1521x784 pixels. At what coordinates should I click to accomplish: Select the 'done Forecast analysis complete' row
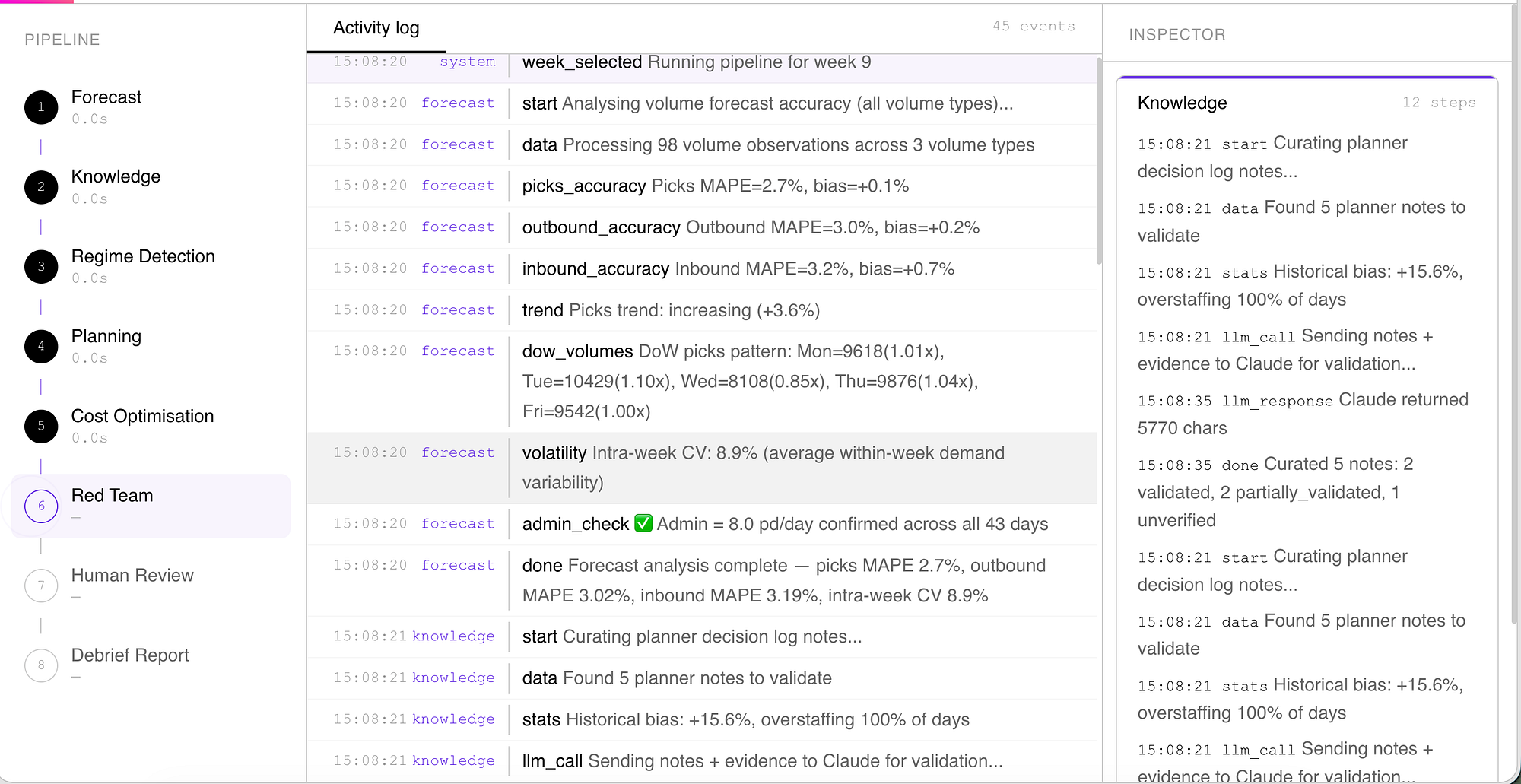pos(702,580)
